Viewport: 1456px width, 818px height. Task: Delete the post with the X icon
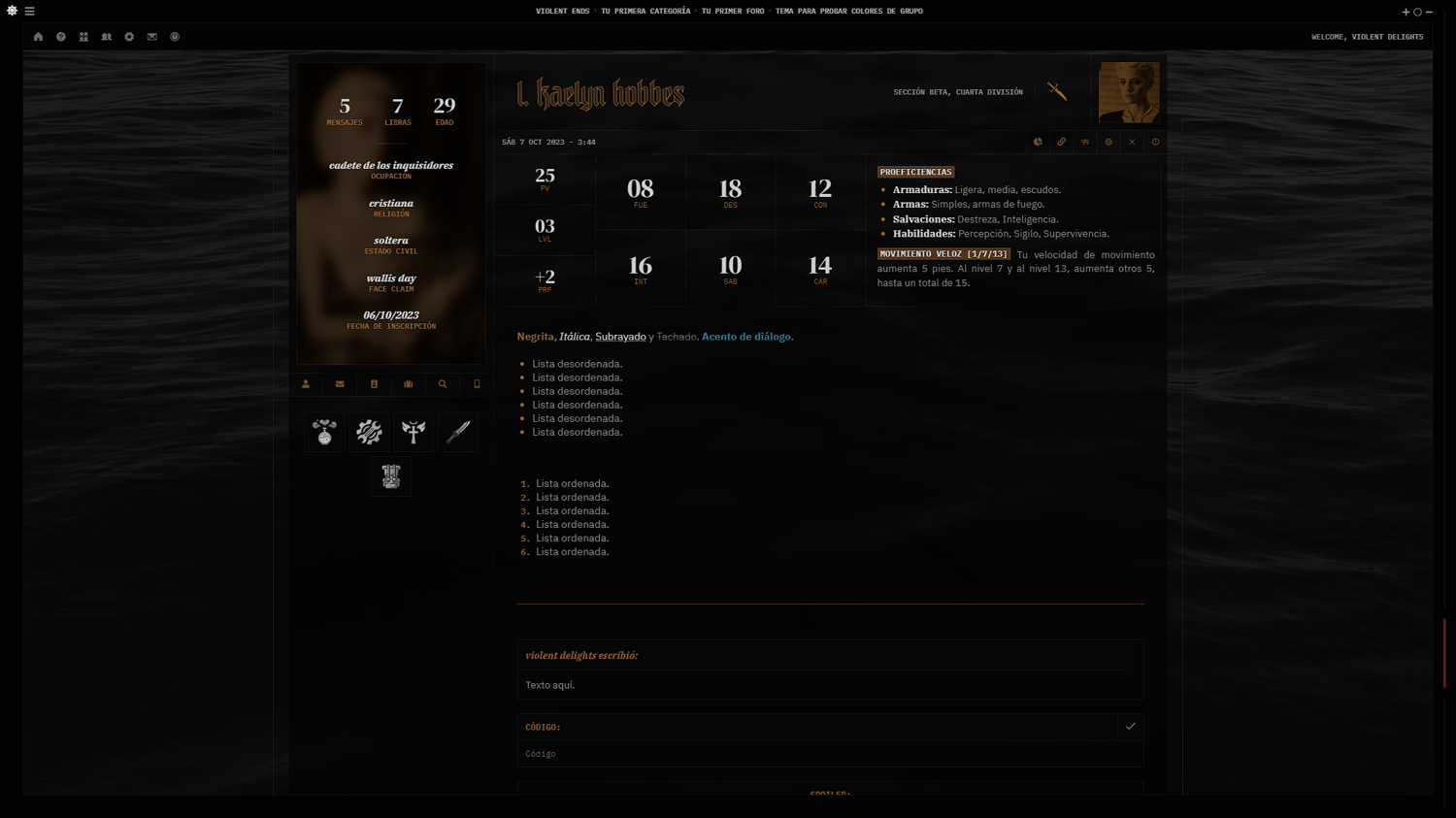pyautogui.click(x=1132, y=142)
